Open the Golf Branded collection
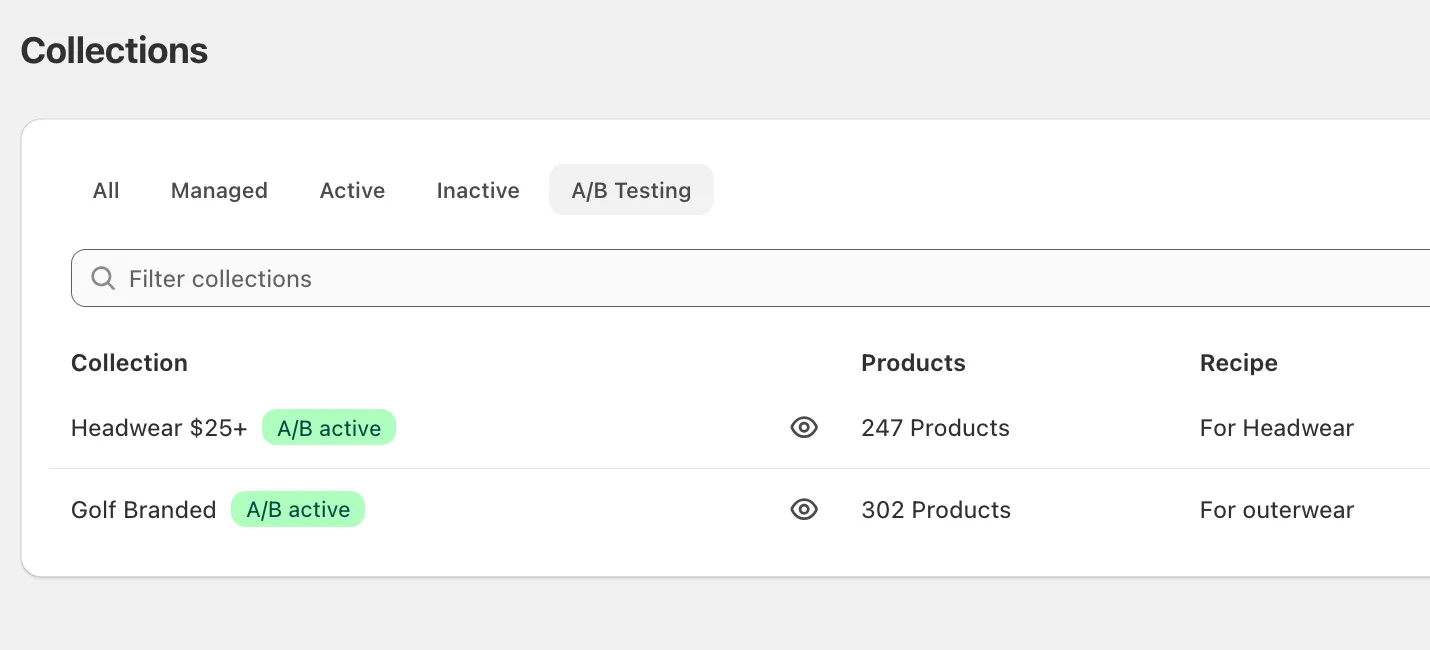The image size is (1430, 650). tap(143, 509)
